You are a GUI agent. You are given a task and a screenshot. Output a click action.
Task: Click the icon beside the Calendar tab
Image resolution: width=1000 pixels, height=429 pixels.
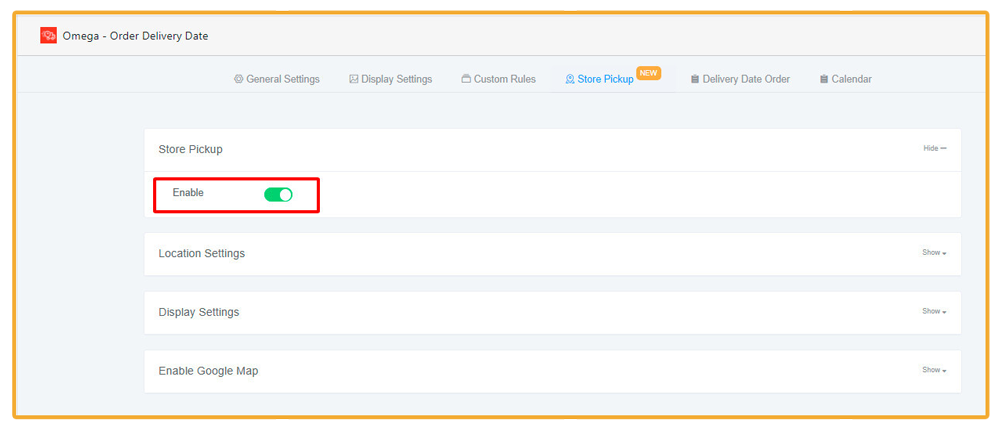pyautogui.click(x=824, y=79)
